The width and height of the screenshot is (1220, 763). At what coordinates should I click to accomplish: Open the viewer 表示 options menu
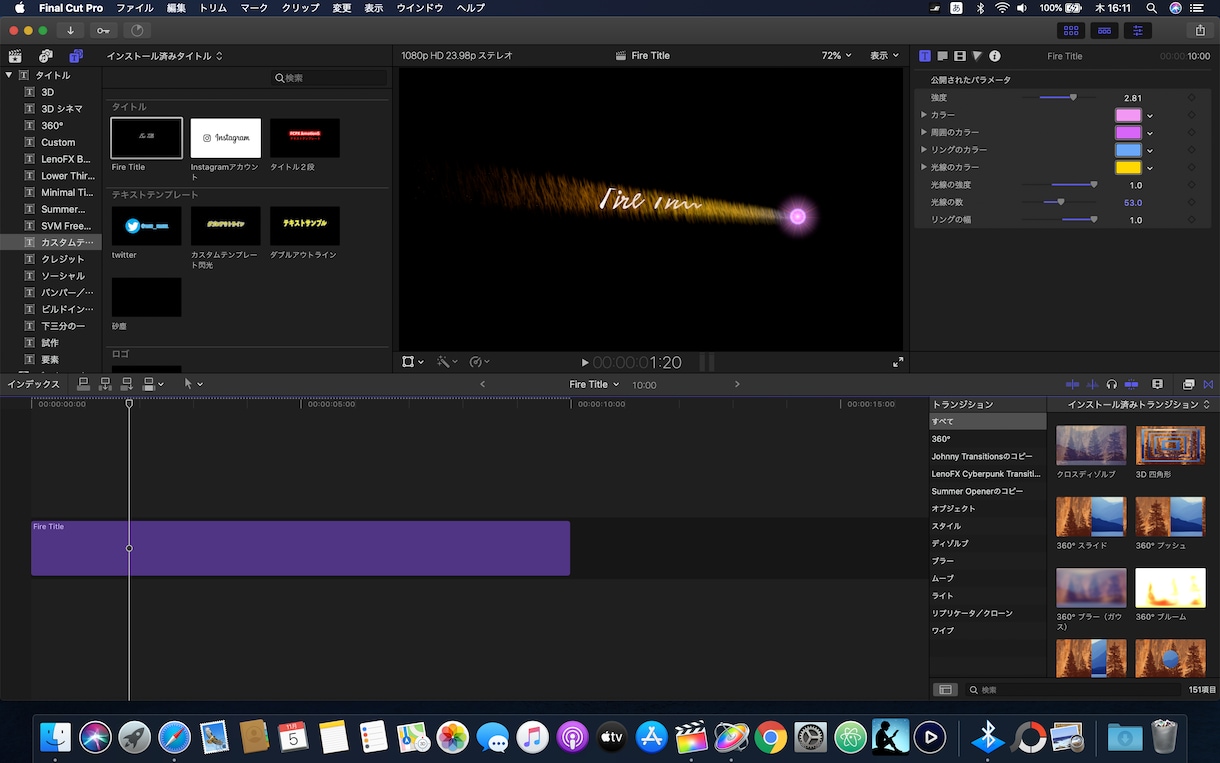(885, 56)
